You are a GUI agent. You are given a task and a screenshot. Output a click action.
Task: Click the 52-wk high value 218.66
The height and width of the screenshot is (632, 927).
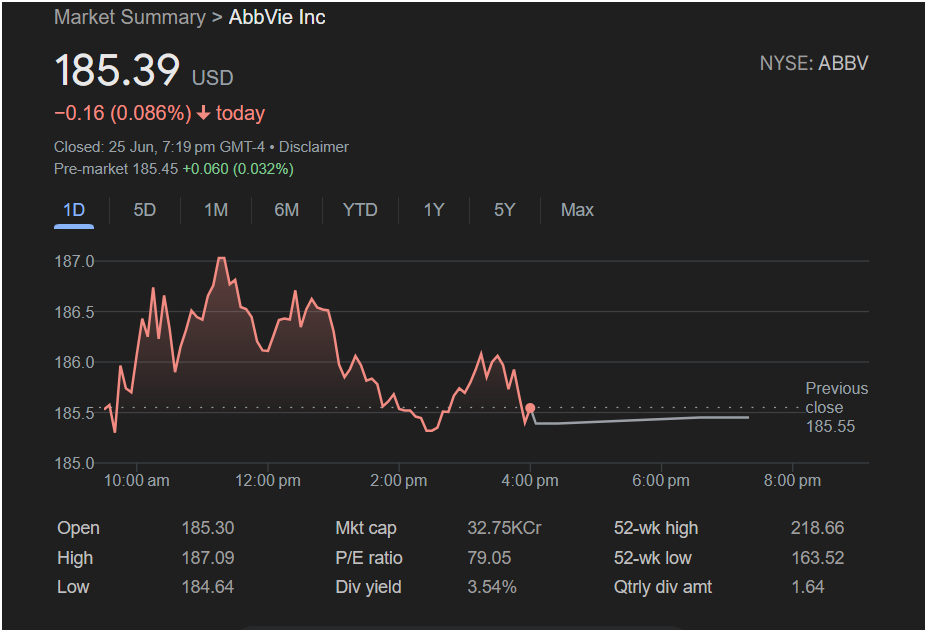click(x=818, y=528)
